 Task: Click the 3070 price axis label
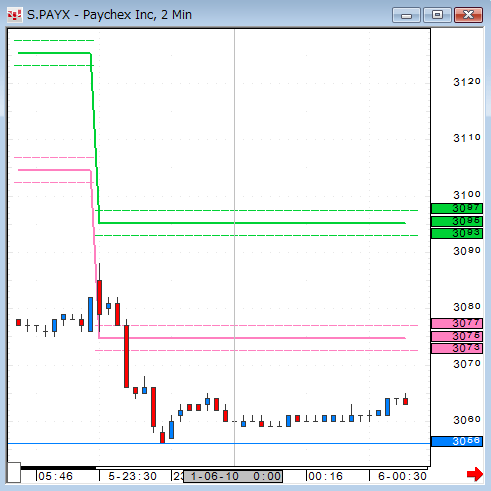tap(467, 364)
